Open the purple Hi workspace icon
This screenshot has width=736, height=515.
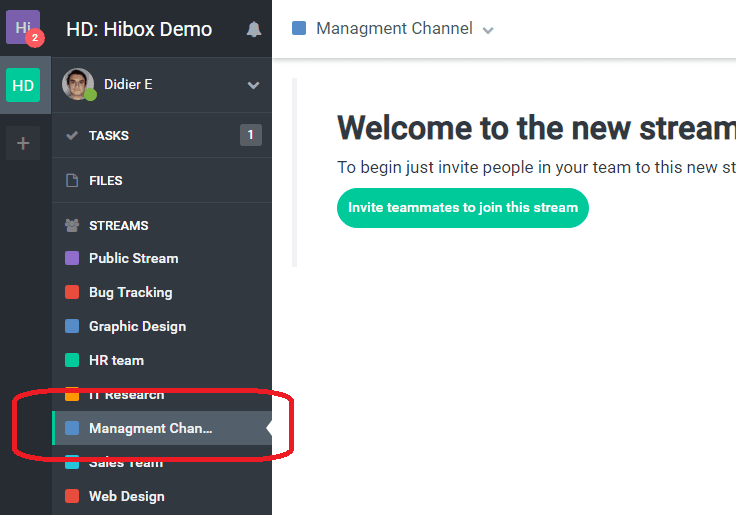(x=23, y=27)
